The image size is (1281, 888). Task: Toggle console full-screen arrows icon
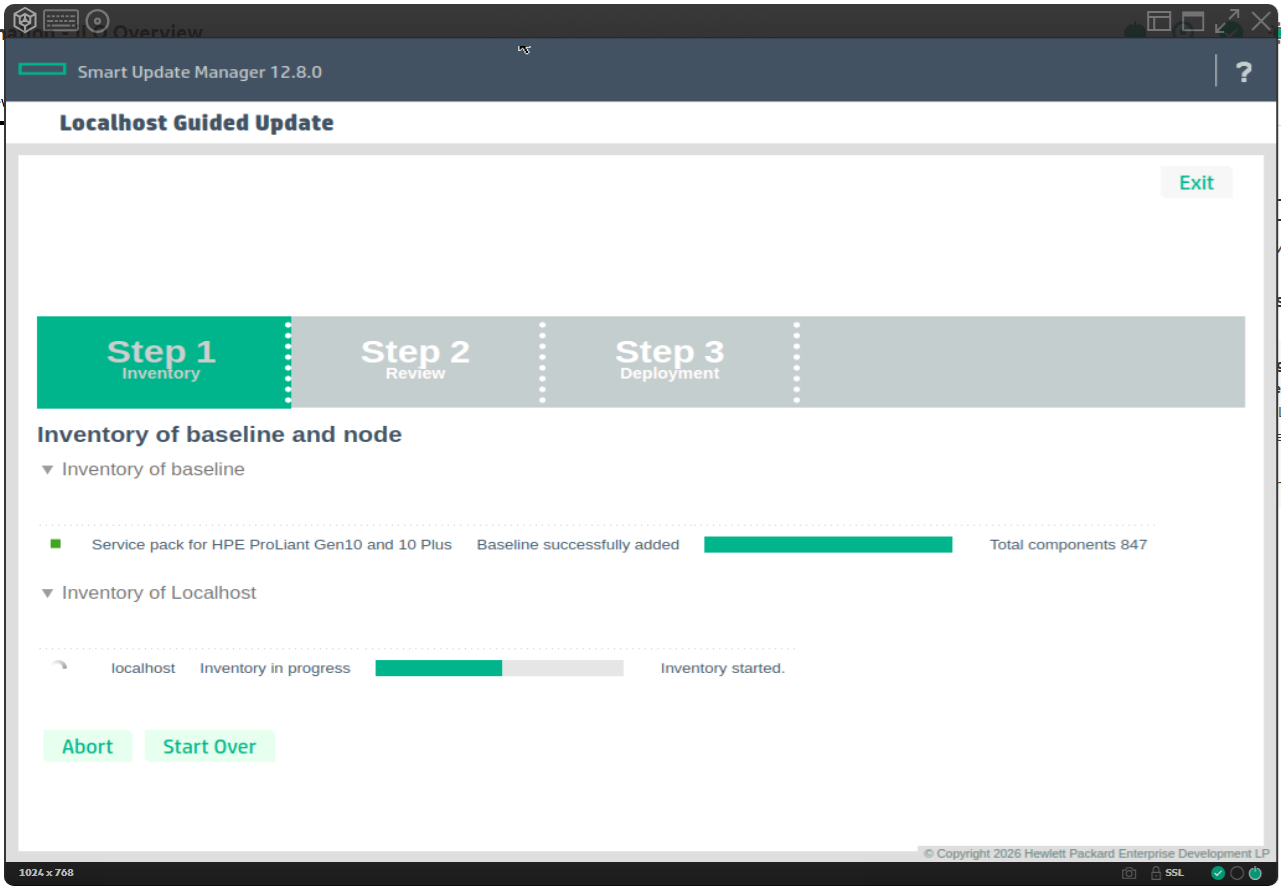[x=1227, y=21]
